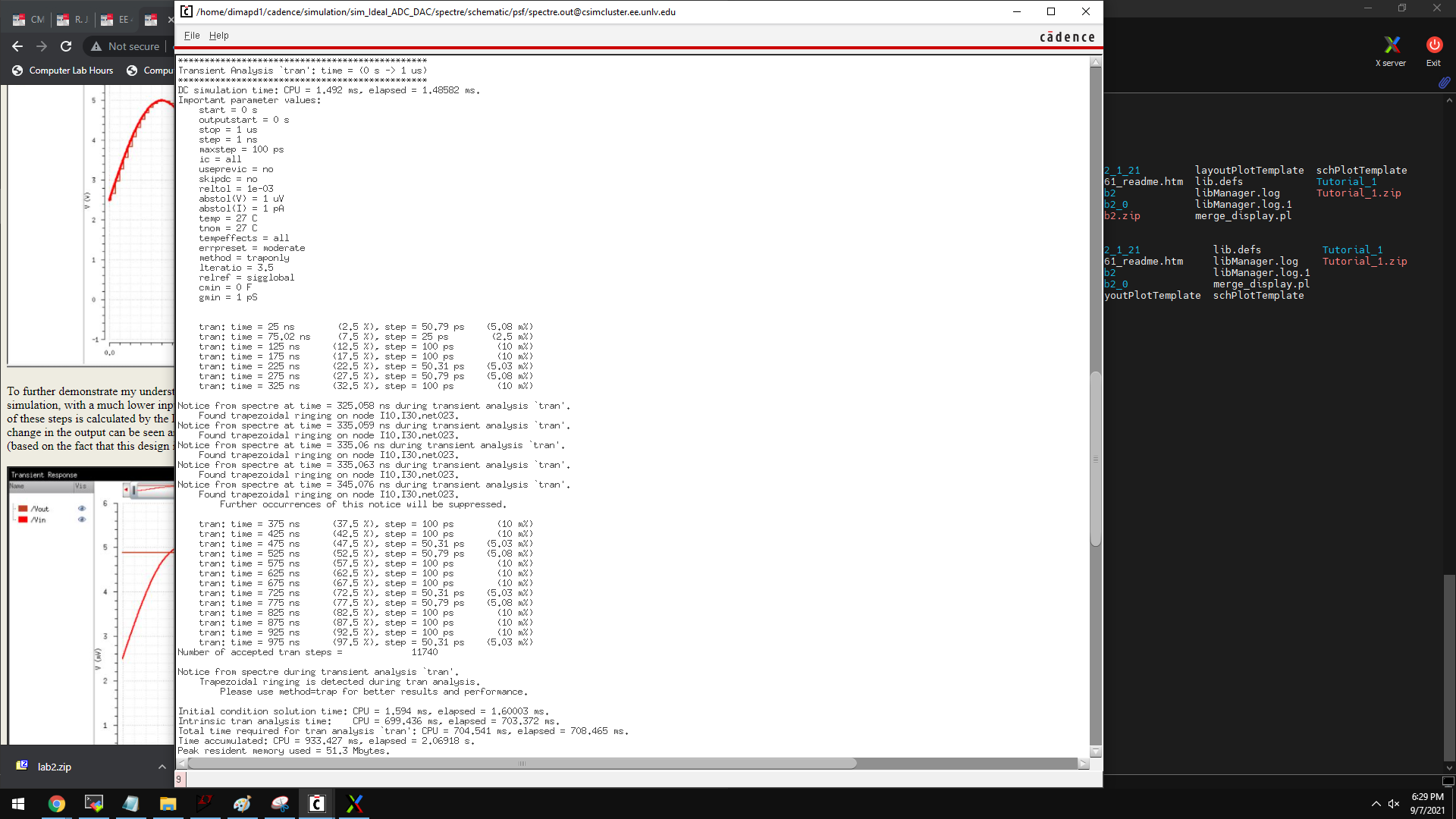This screenshot has height=819, width=1456.
Task: Click the X server icon
Action: coord(1391,45)
